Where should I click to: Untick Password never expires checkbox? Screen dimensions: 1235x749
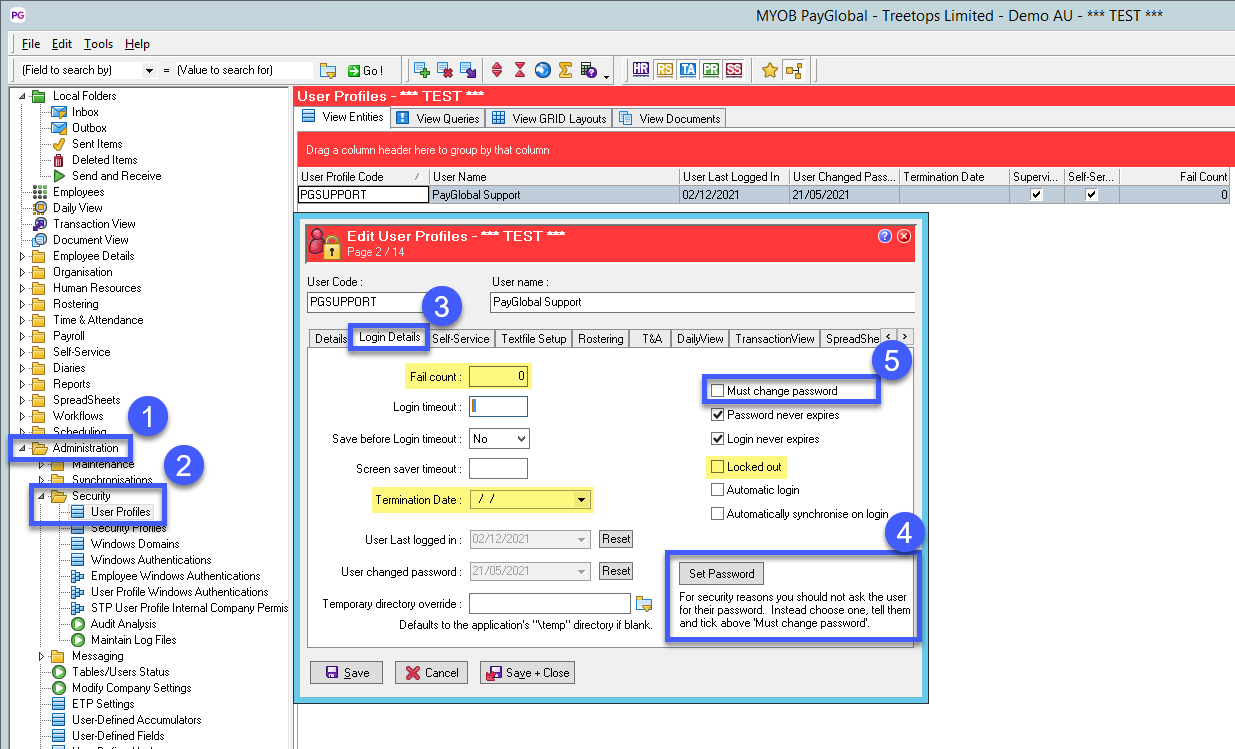(x=717, y=415)
